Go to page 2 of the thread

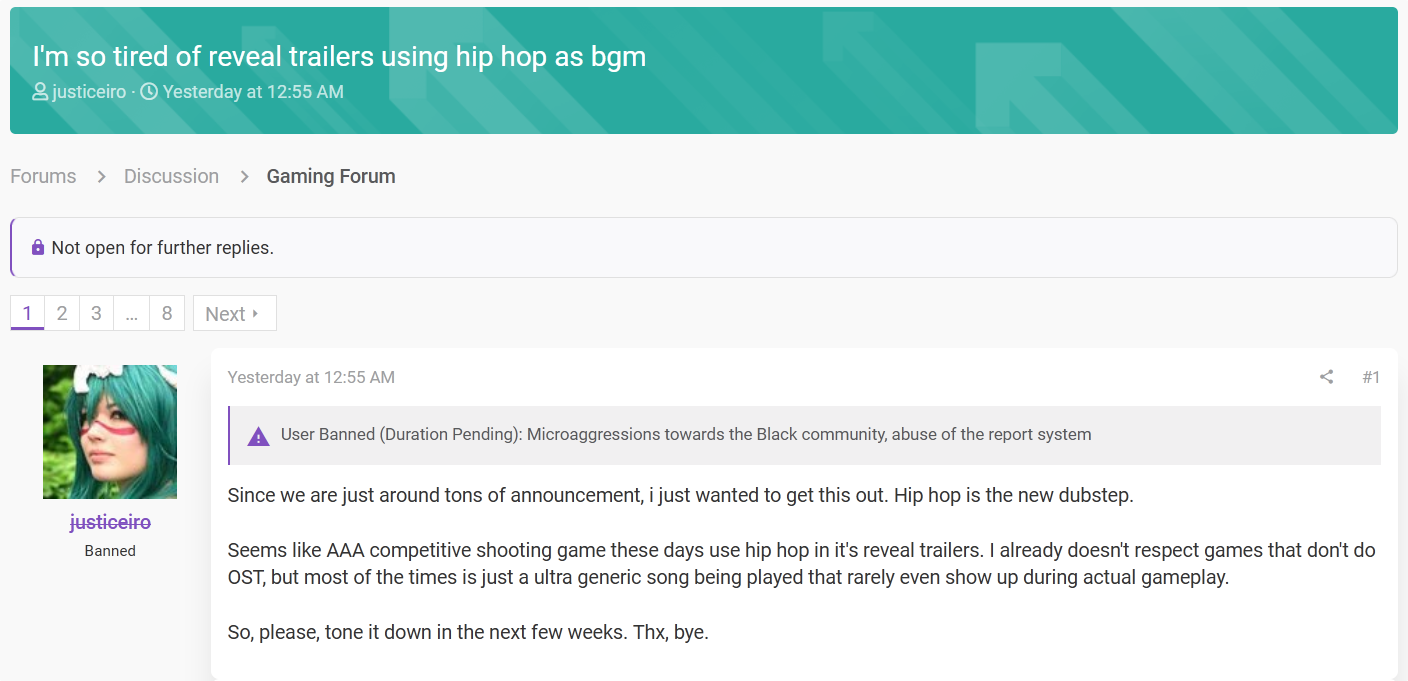pyautogui.click(x=61, y=313)
